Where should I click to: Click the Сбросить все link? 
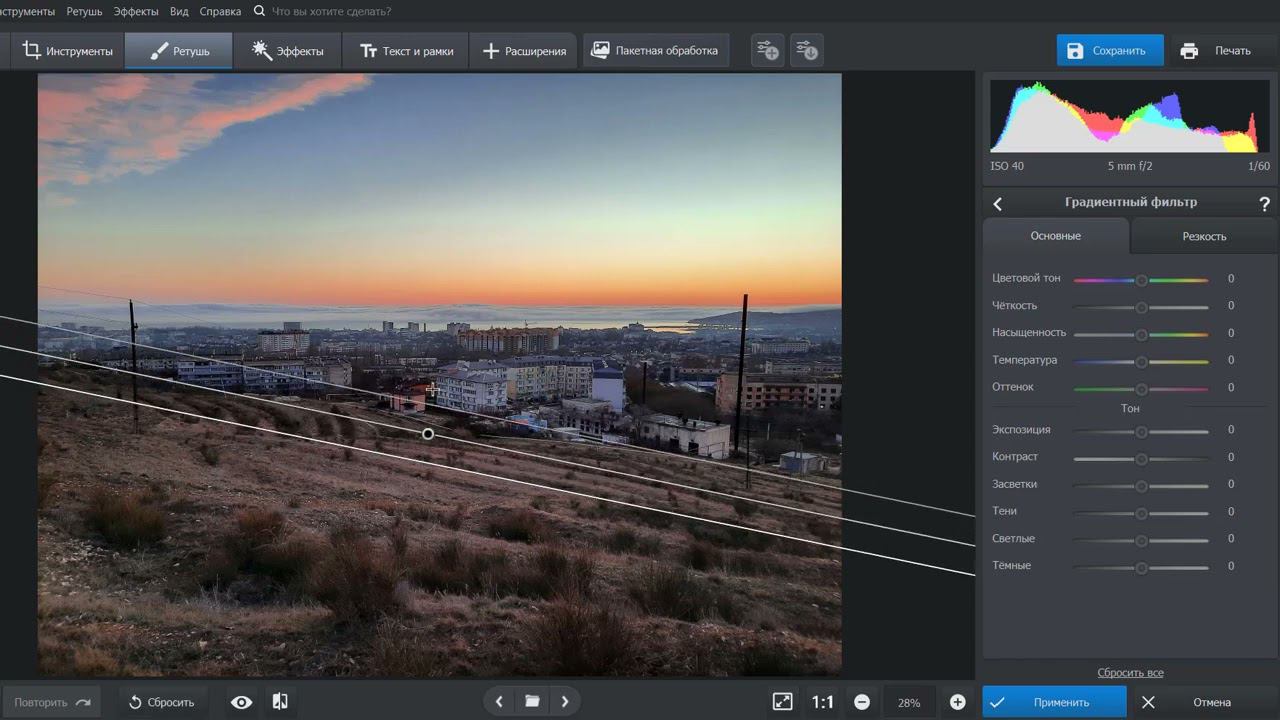point(1130,673)
